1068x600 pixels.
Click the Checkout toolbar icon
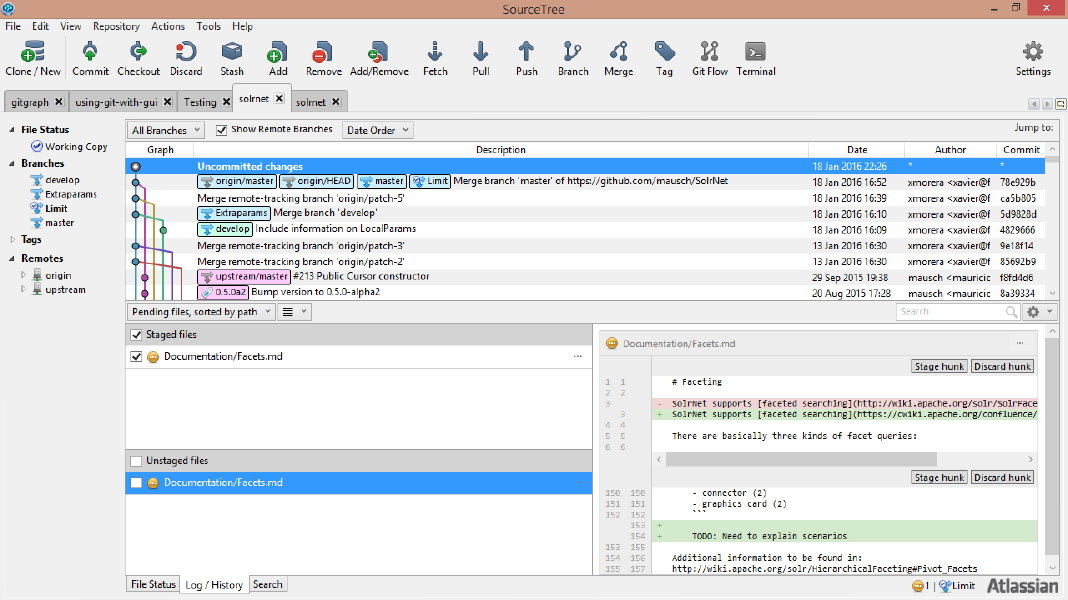pos(138,58)
